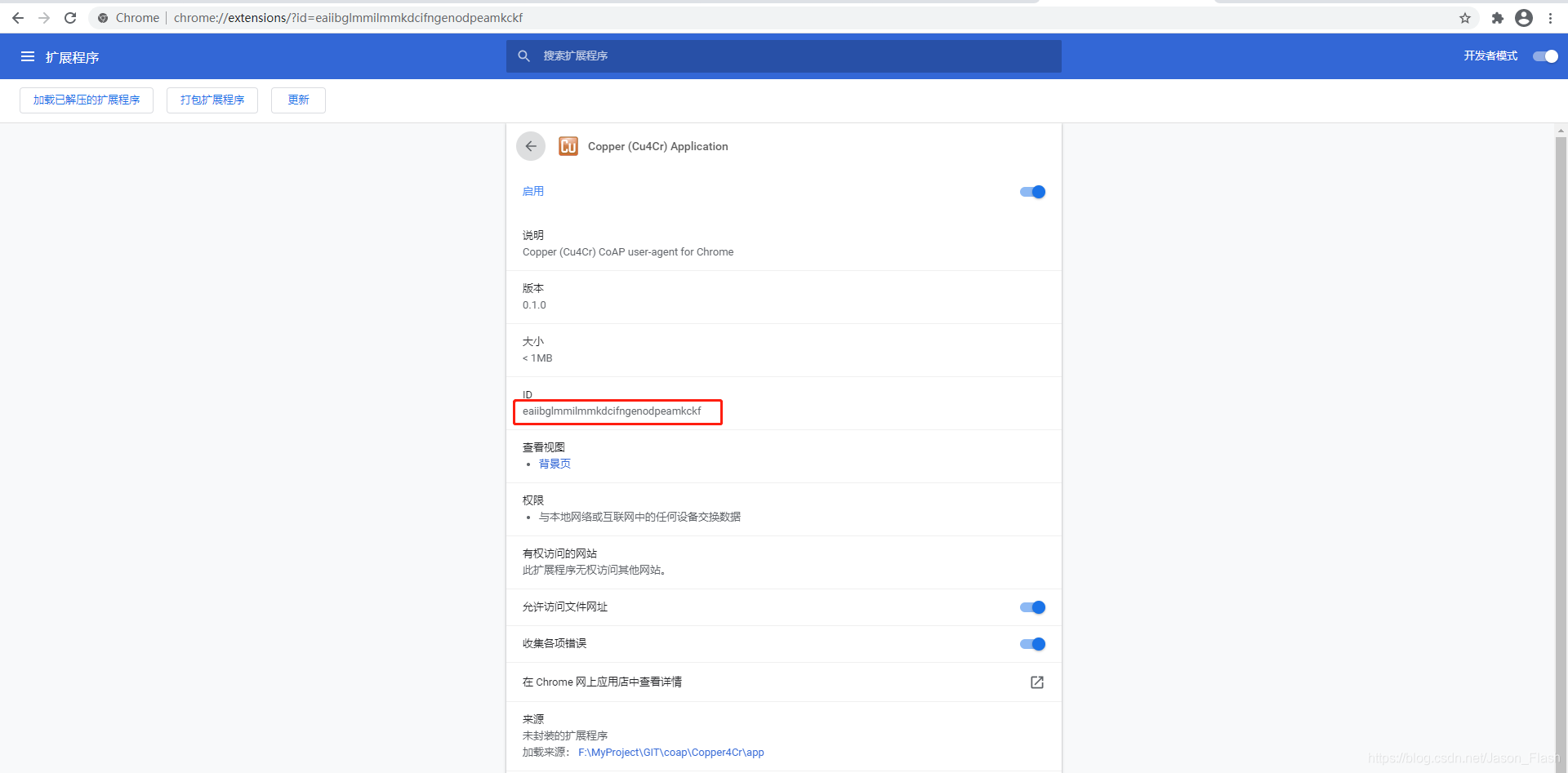Image resolution: width=1568 pixels, height=773 pixels.
Task: Toggle 收集各项错误 switch
Action: (x=1032, y=644)
